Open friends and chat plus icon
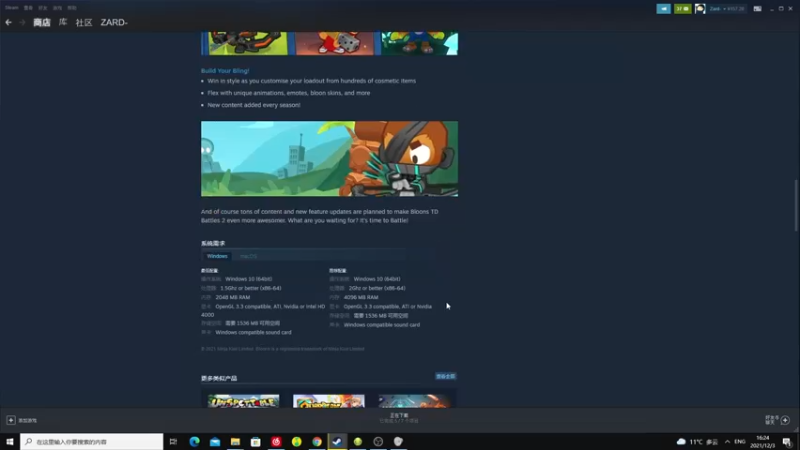The height and width of the screenshot is (450, 800). (785, 420)
